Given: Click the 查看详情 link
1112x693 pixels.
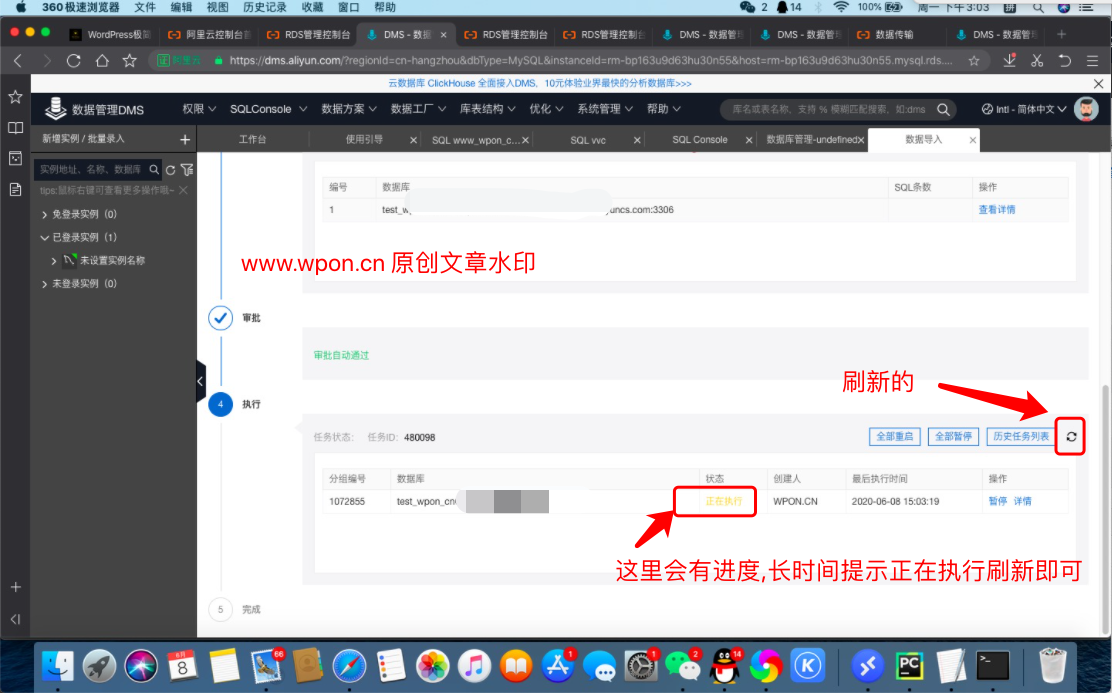Looking at the screenshot, I should pyautogui.click(x=996, y=210).
